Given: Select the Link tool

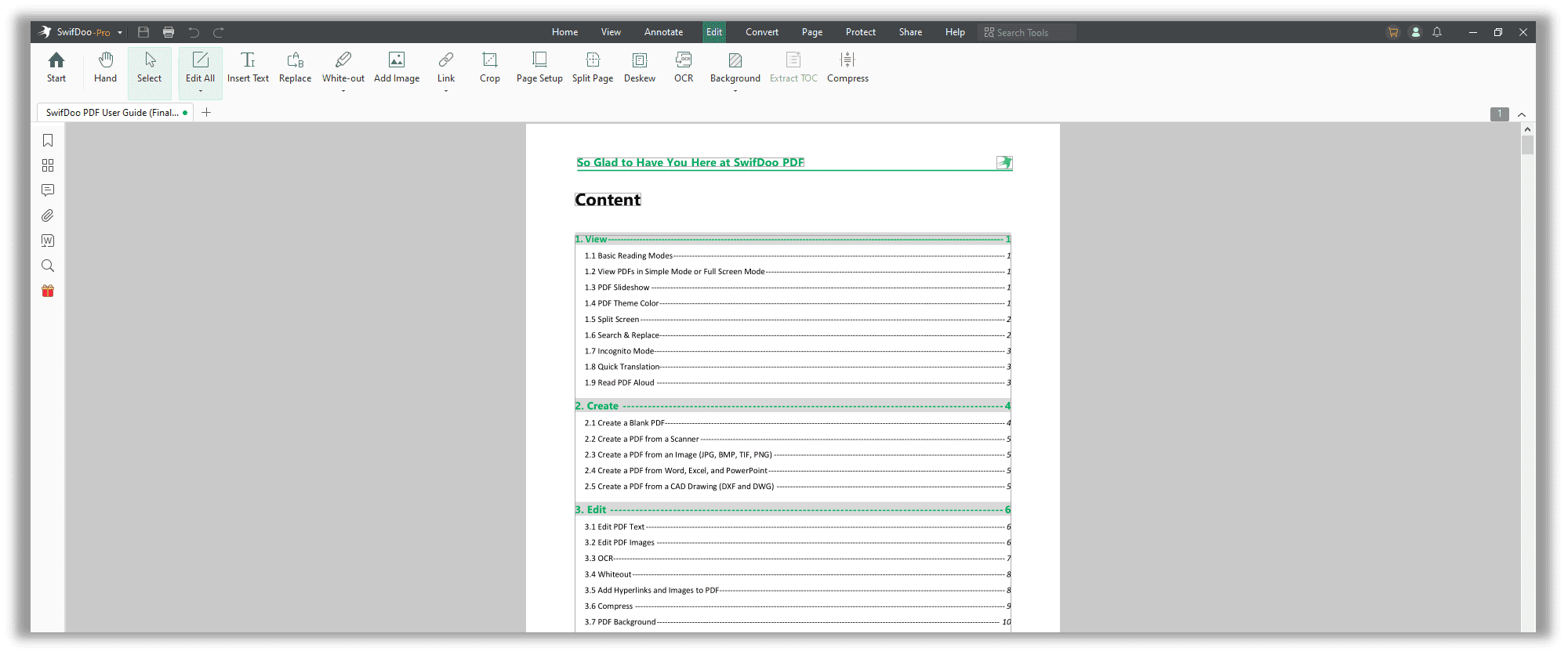Looking at the screenshot, I should point(446,67).
